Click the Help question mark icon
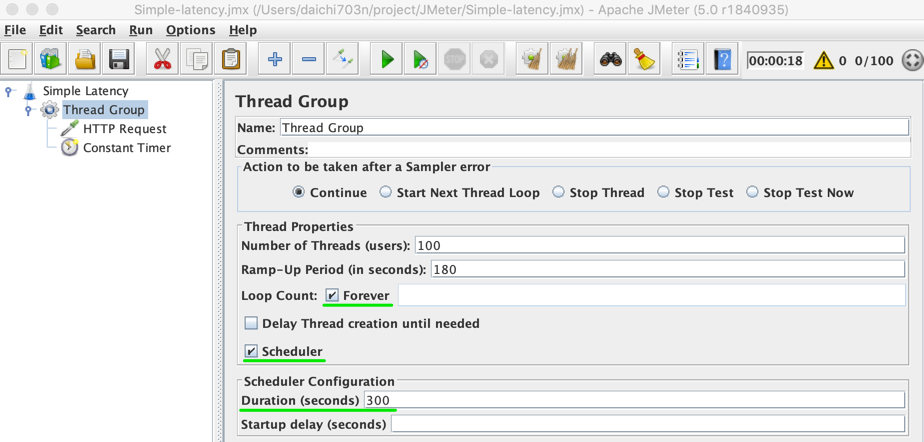 coord(722,59)
